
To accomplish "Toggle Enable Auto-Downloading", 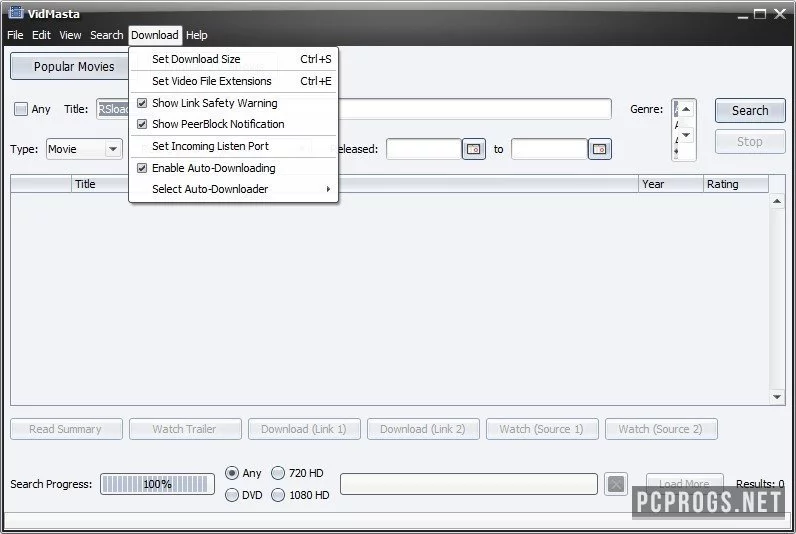I will (x=234, y=168).
